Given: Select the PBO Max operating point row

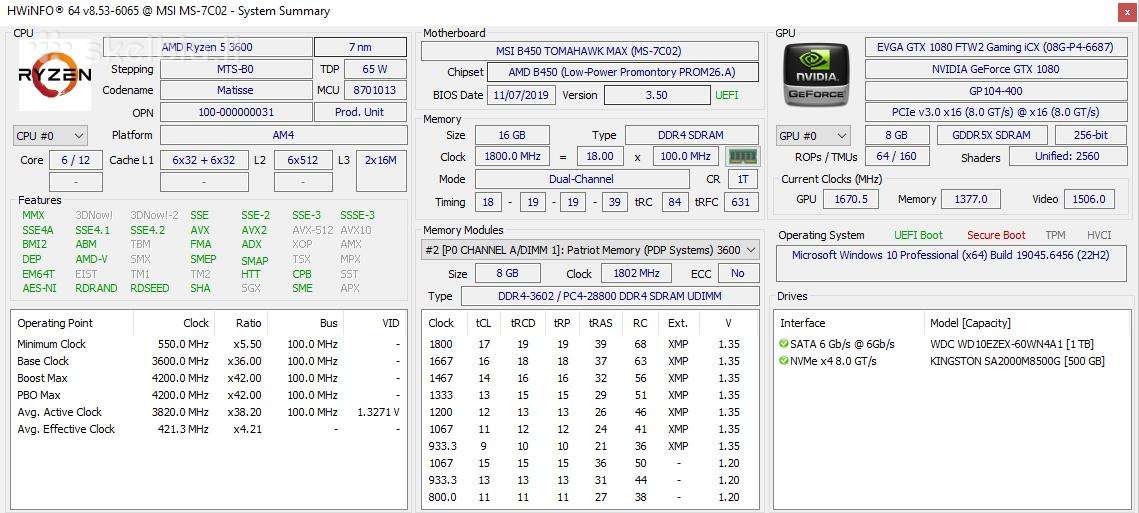Looking at the screenshot, I should point(209,395).
